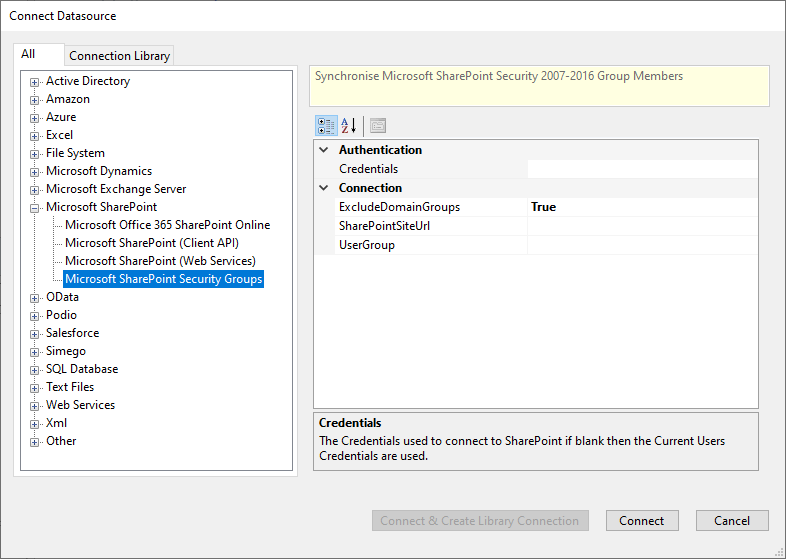Select the Other label

tap(61, 441)
